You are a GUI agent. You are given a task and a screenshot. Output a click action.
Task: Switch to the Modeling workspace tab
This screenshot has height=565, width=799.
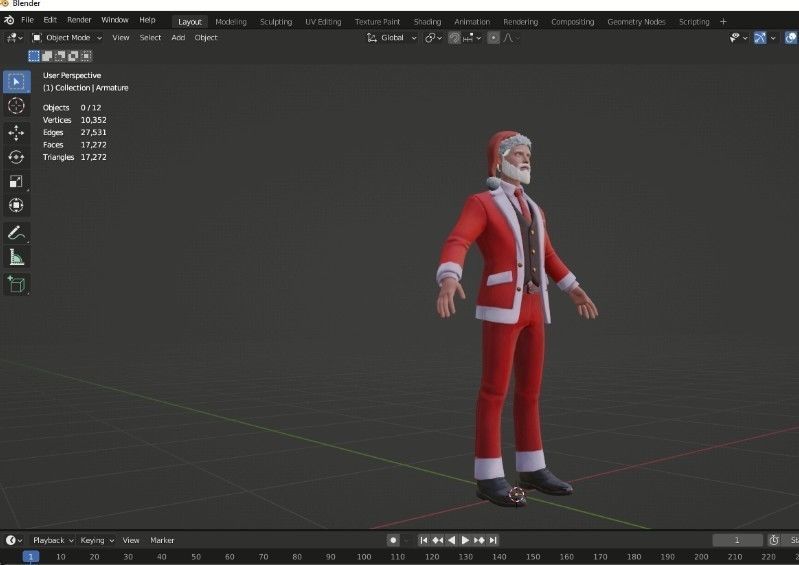click(231, 22)
